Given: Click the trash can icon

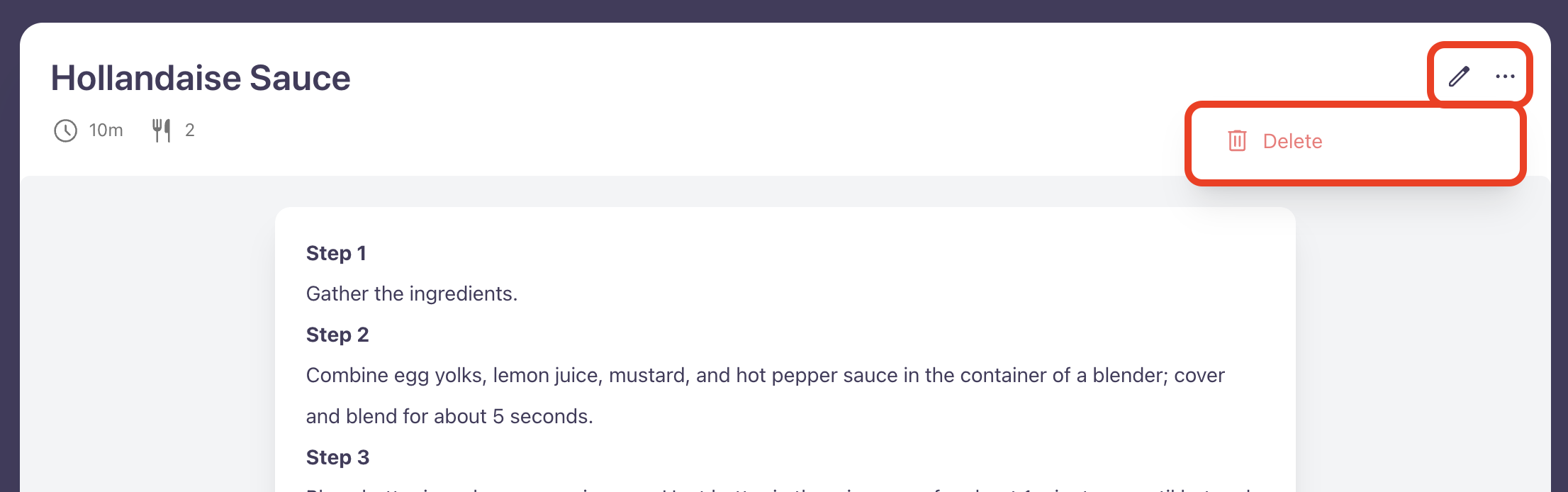Looking at the screenshot, I should coord(1237,141).
